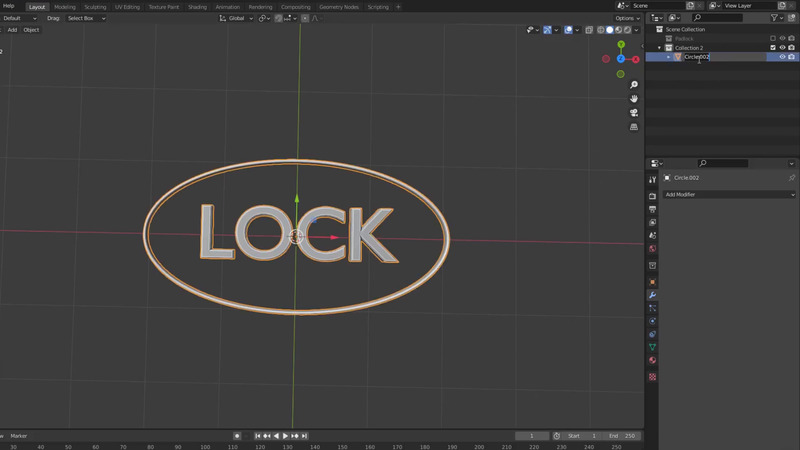Click the pan hand icon in viewport
The height and width of the screenshot is (450, 800).
tap(634, 99)
